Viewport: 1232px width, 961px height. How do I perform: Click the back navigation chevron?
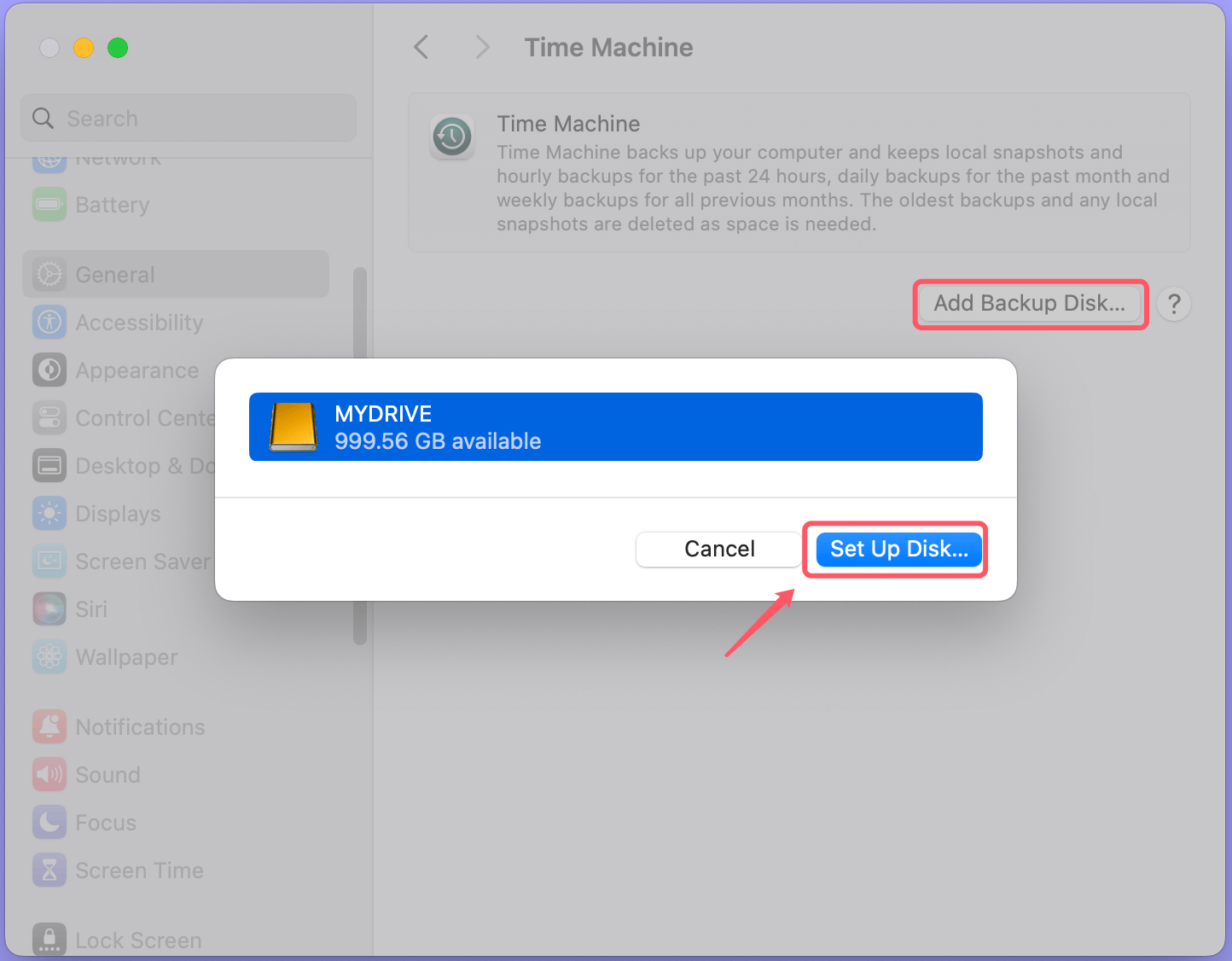click(421, 47)
